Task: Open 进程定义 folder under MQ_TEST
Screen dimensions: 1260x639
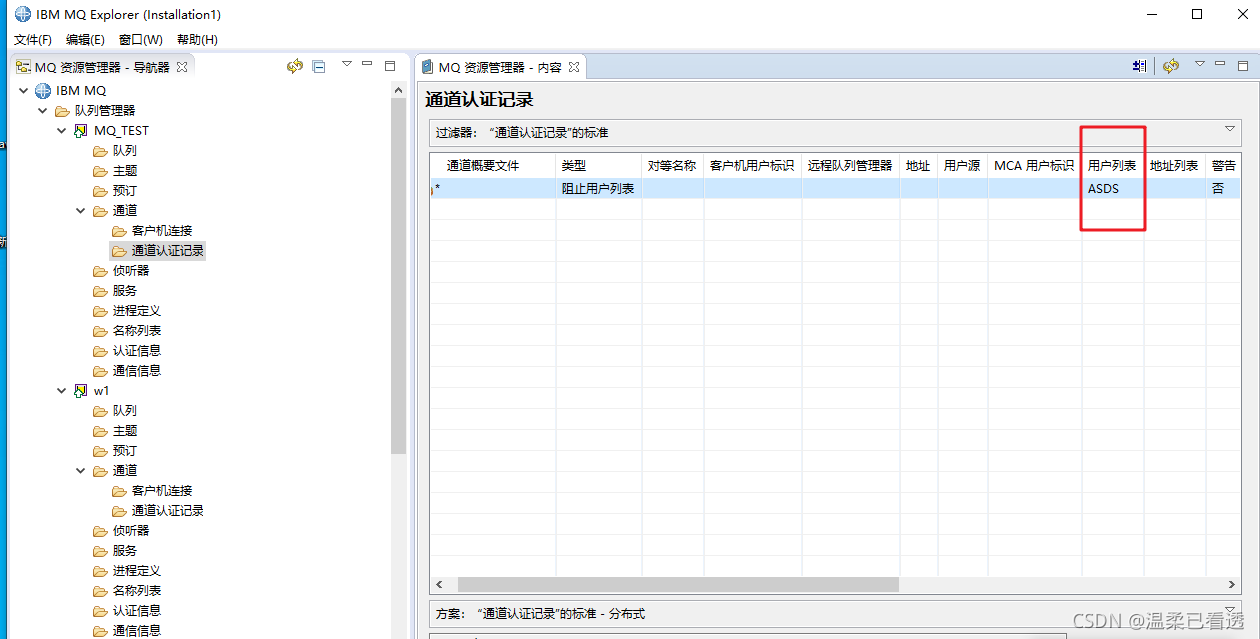Action: click(137, 311)
